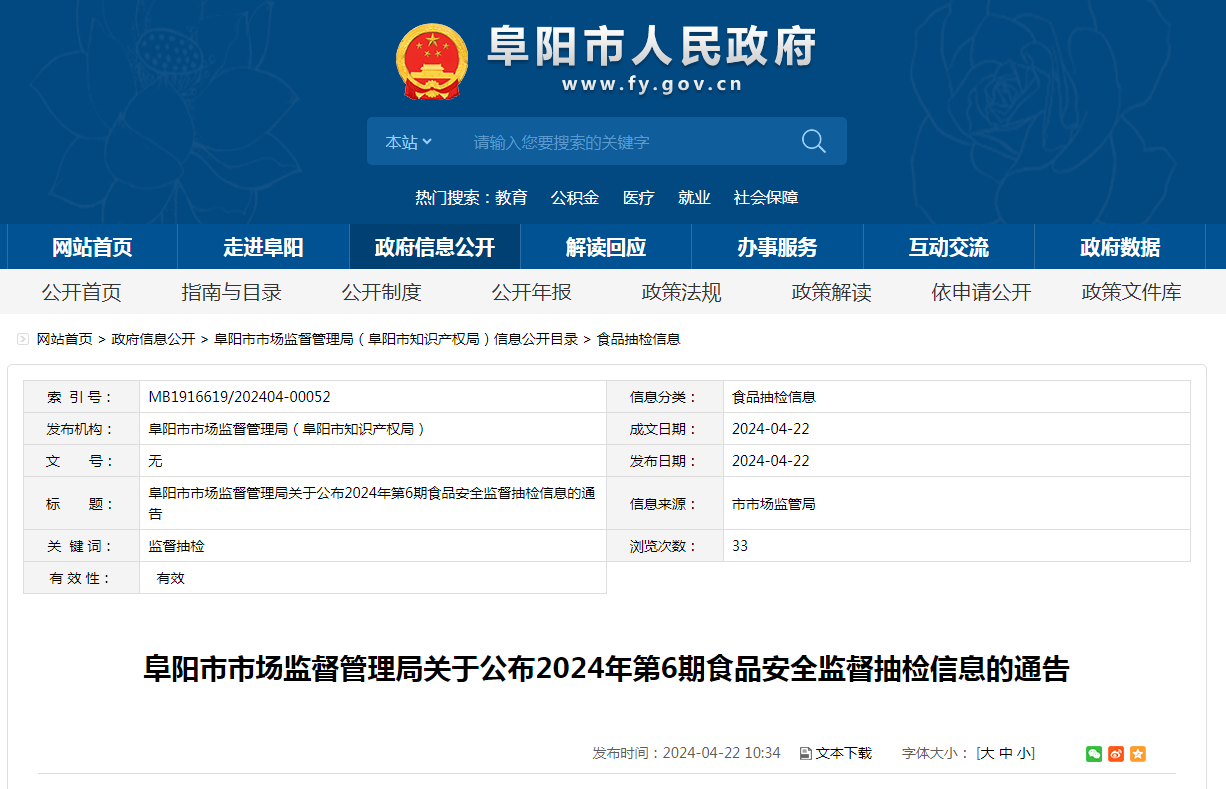1226x789 pixels.
Task: Select 公开首页 in the sub navigation
Action: click(x=81, y=292)
